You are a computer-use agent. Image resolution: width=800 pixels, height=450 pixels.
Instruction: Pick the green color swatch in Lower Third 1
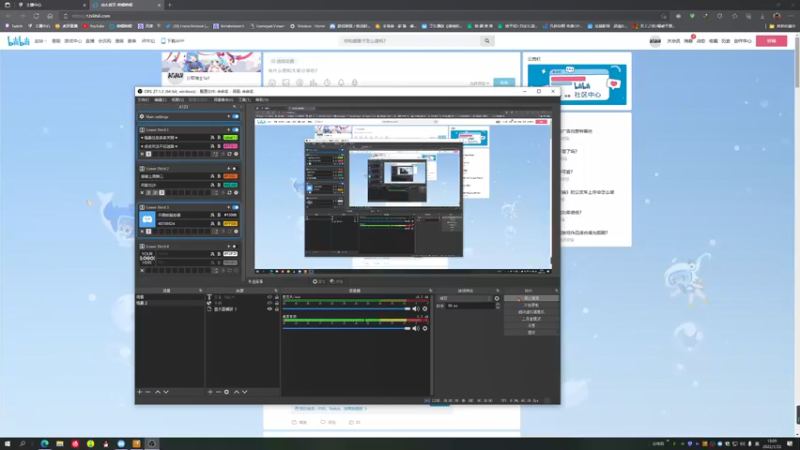230,138
